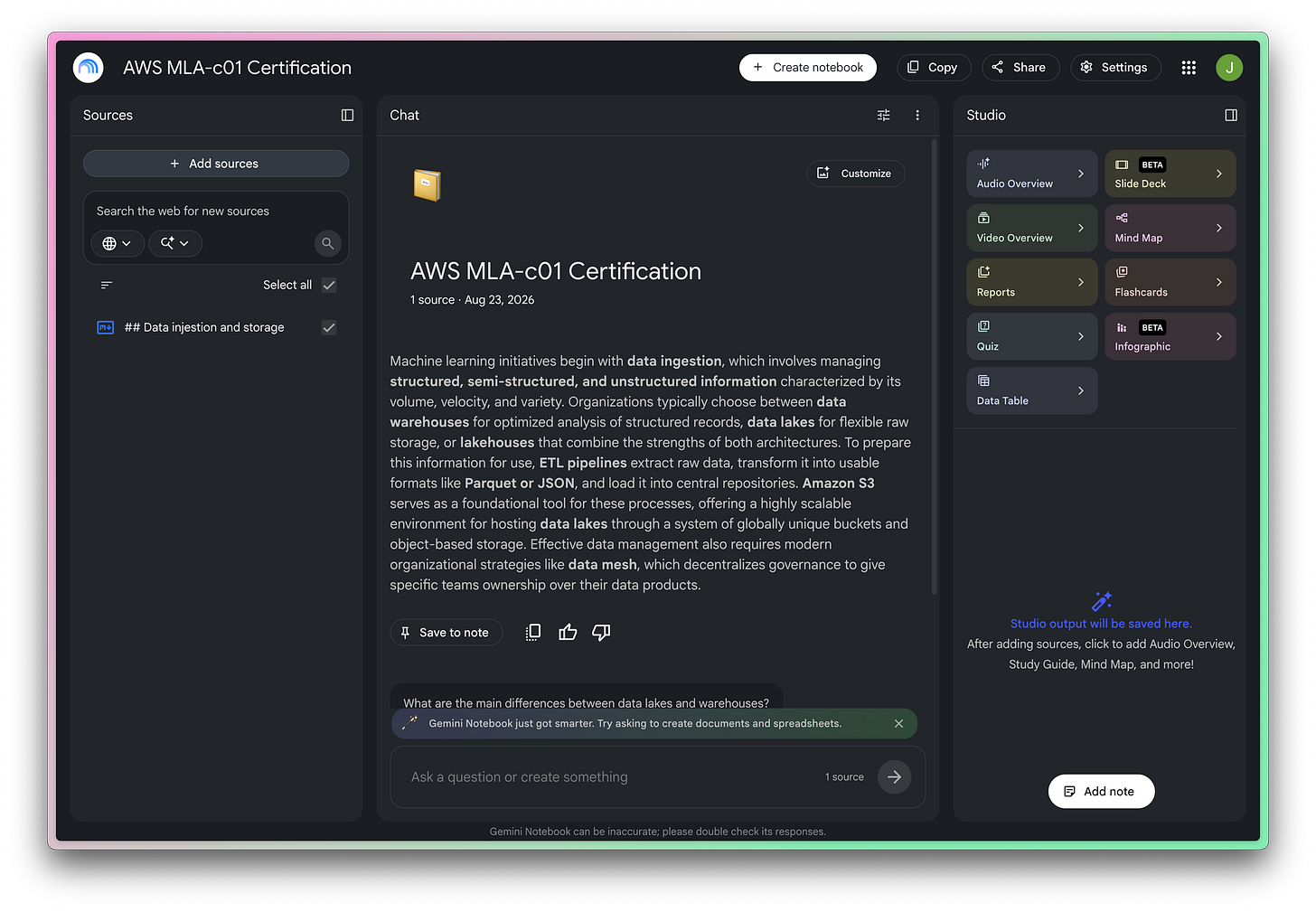
Task: Click the Studio output will be saved text
Action: coord(1101,624)
